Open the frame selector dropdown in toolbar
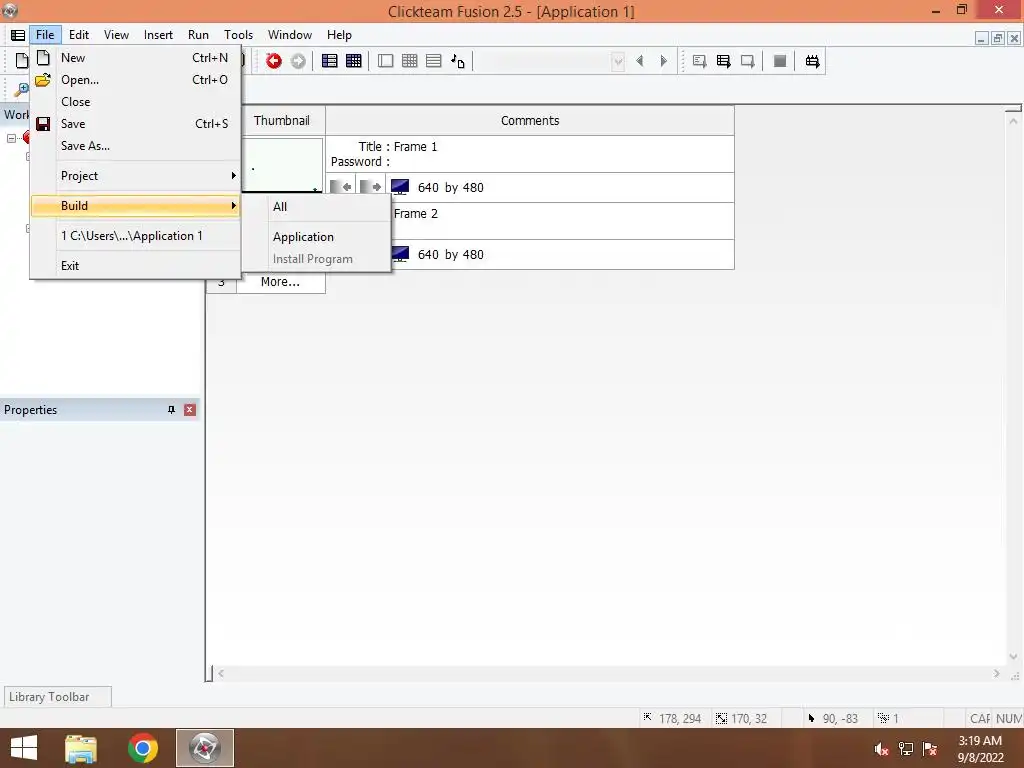The image size is (1024, 768). point(617,61)
